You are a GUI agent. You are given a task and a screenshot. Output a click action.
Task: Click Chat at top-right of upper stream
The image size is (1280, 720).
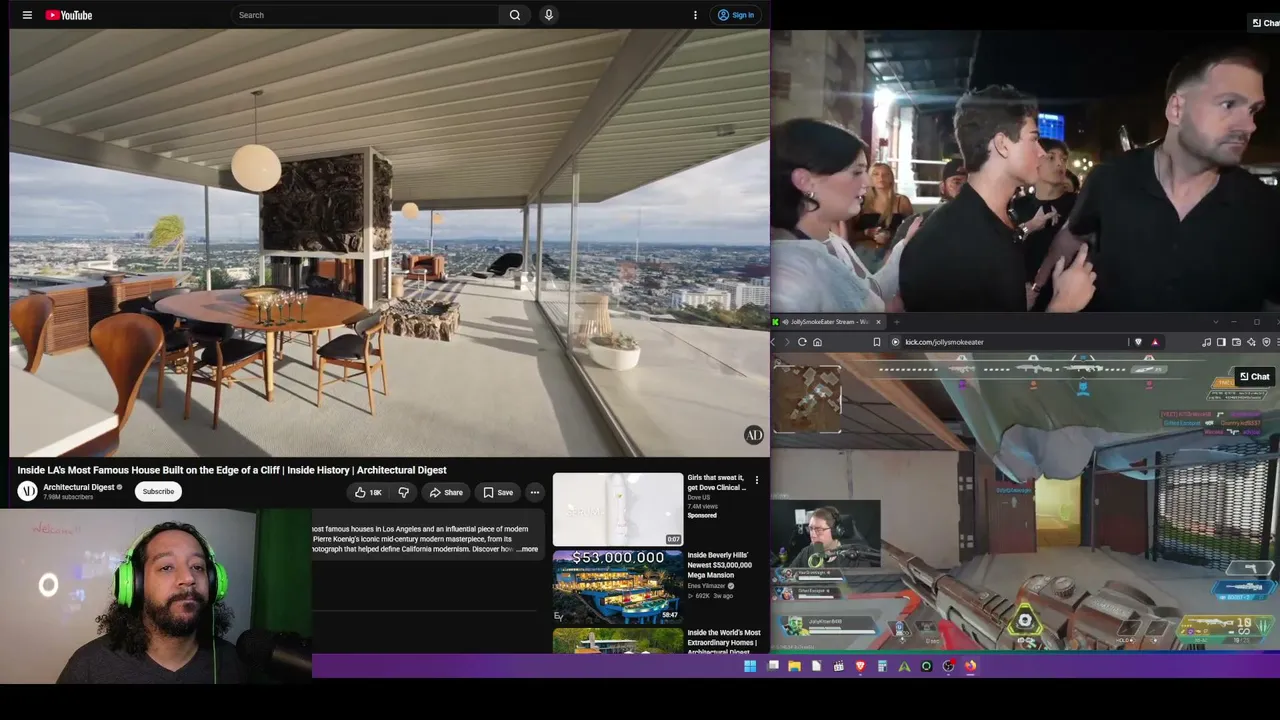(x=1266, y=23)
